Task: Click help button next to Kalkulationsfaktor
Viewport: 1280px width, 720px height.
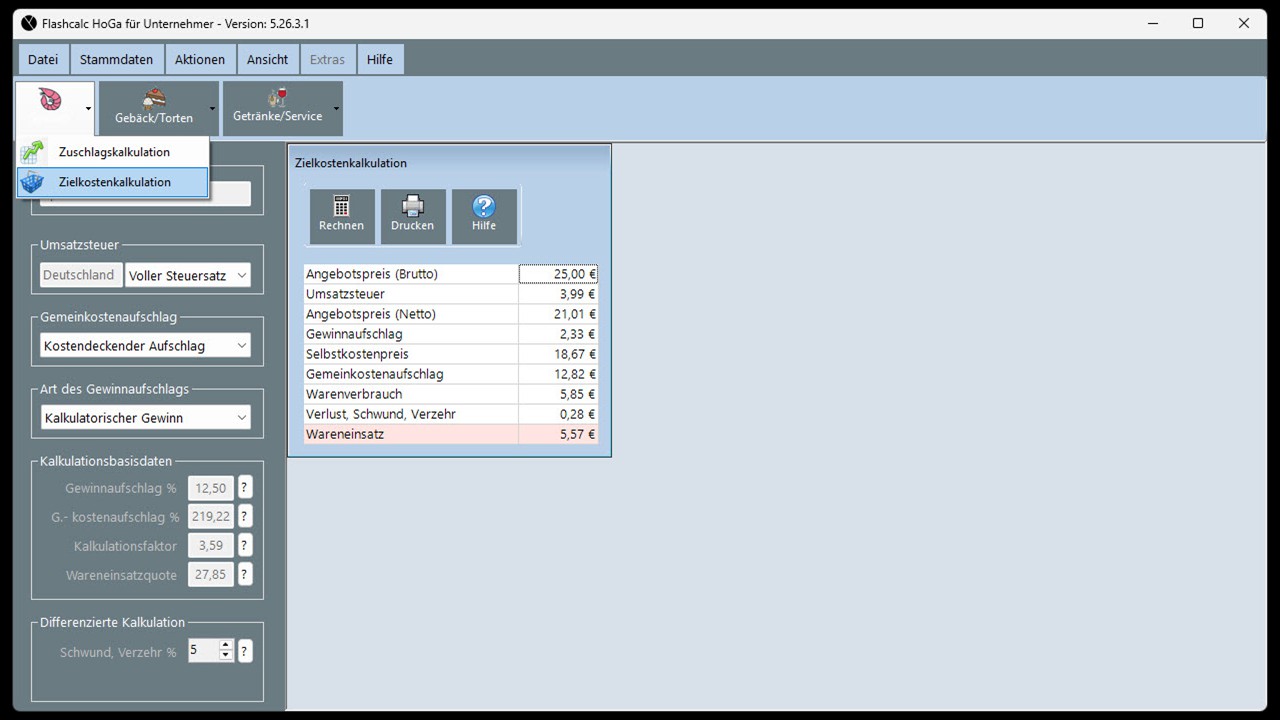Action: point(244,546)
